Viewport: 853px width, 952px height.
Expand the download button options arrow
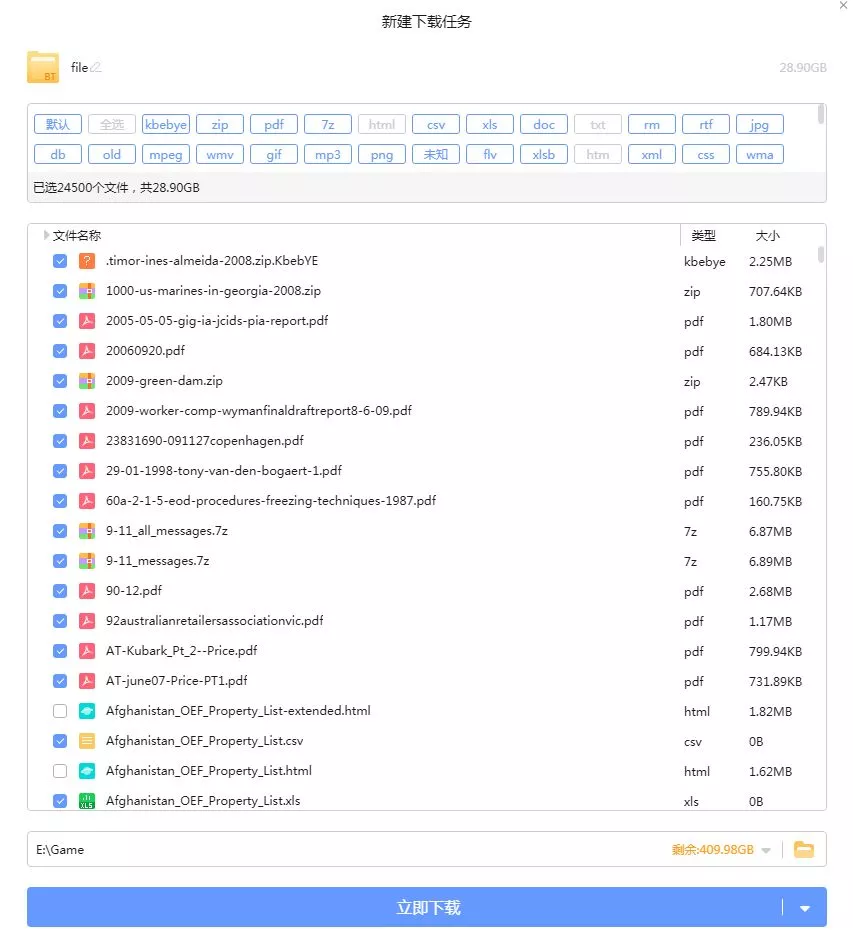click(x=805, y=908)
